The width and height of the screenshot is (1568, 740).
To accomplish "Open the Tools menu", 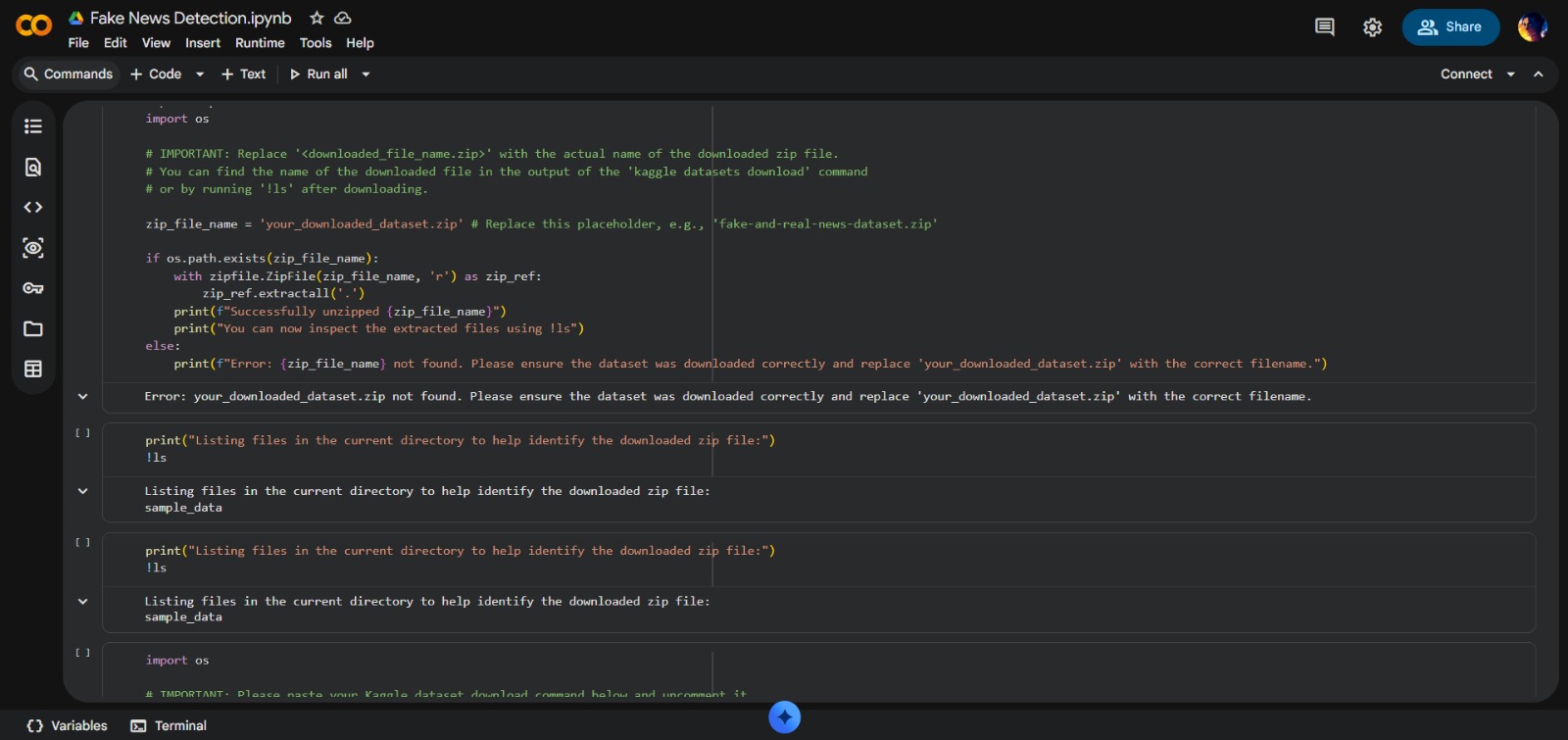I will (316, 43).
